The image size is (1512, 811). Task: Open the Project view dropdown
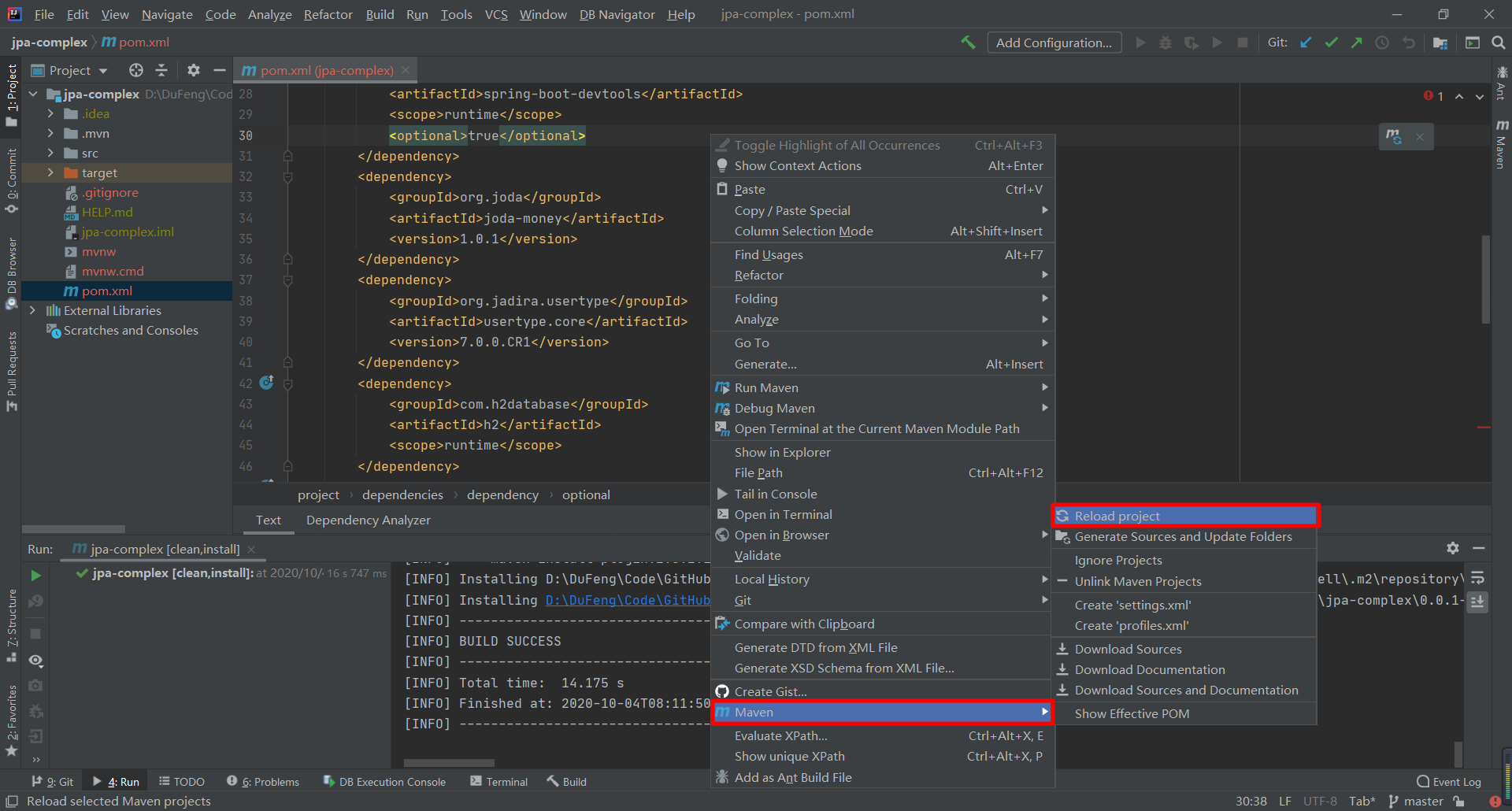coord(69,70)
